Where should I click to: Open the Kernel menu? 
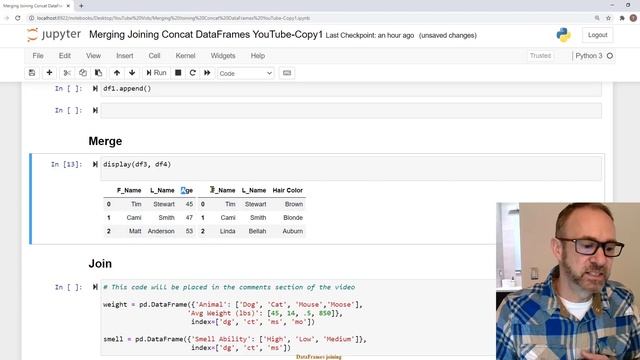(185, 56)
